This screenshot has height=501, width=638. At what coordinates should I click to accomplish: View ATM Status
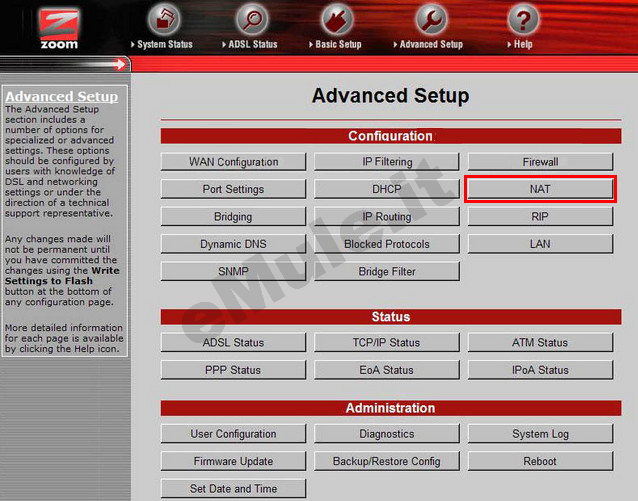pos(540,343)
